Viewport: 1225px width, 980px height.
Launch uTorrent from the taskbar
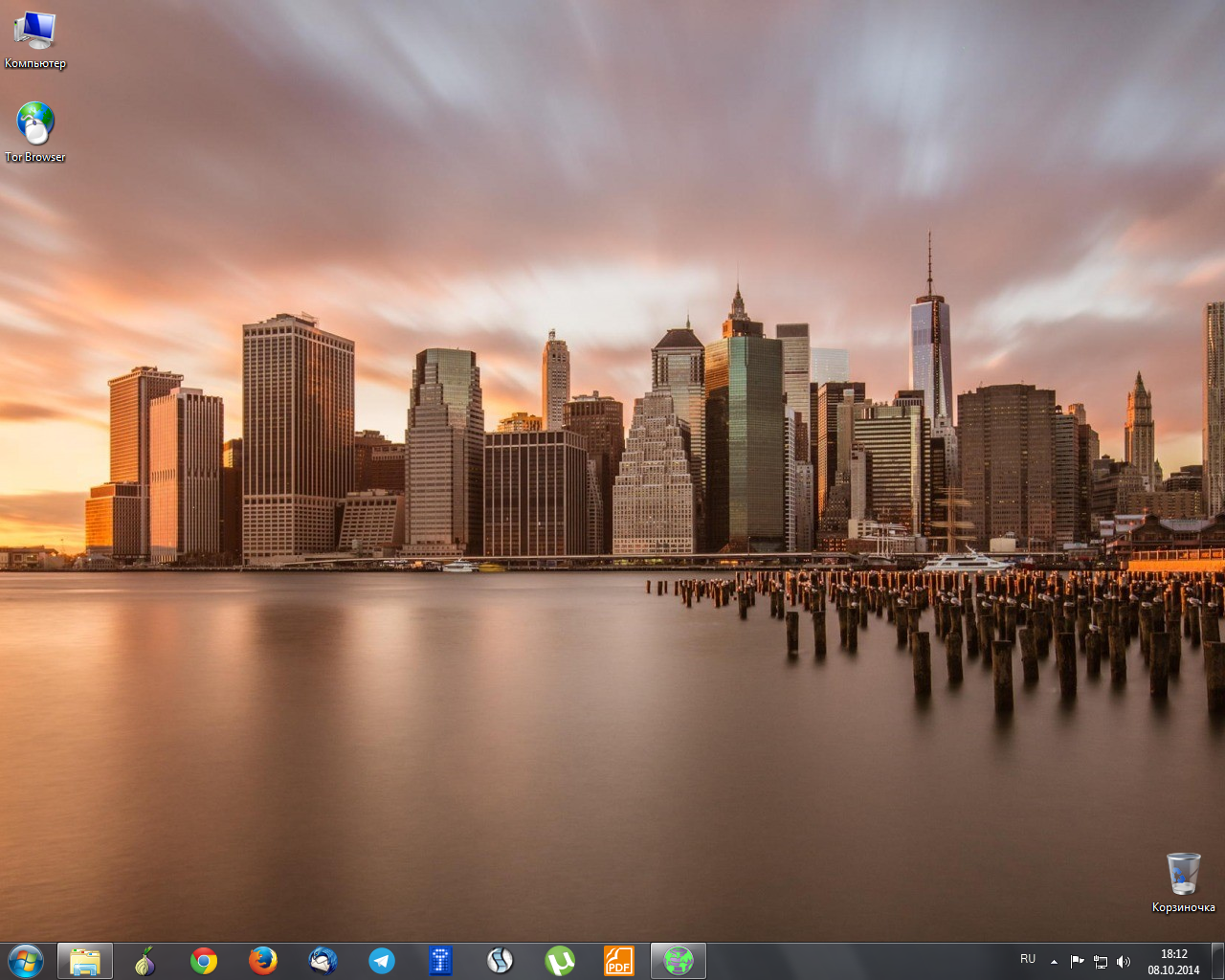[x=560, y=961]
